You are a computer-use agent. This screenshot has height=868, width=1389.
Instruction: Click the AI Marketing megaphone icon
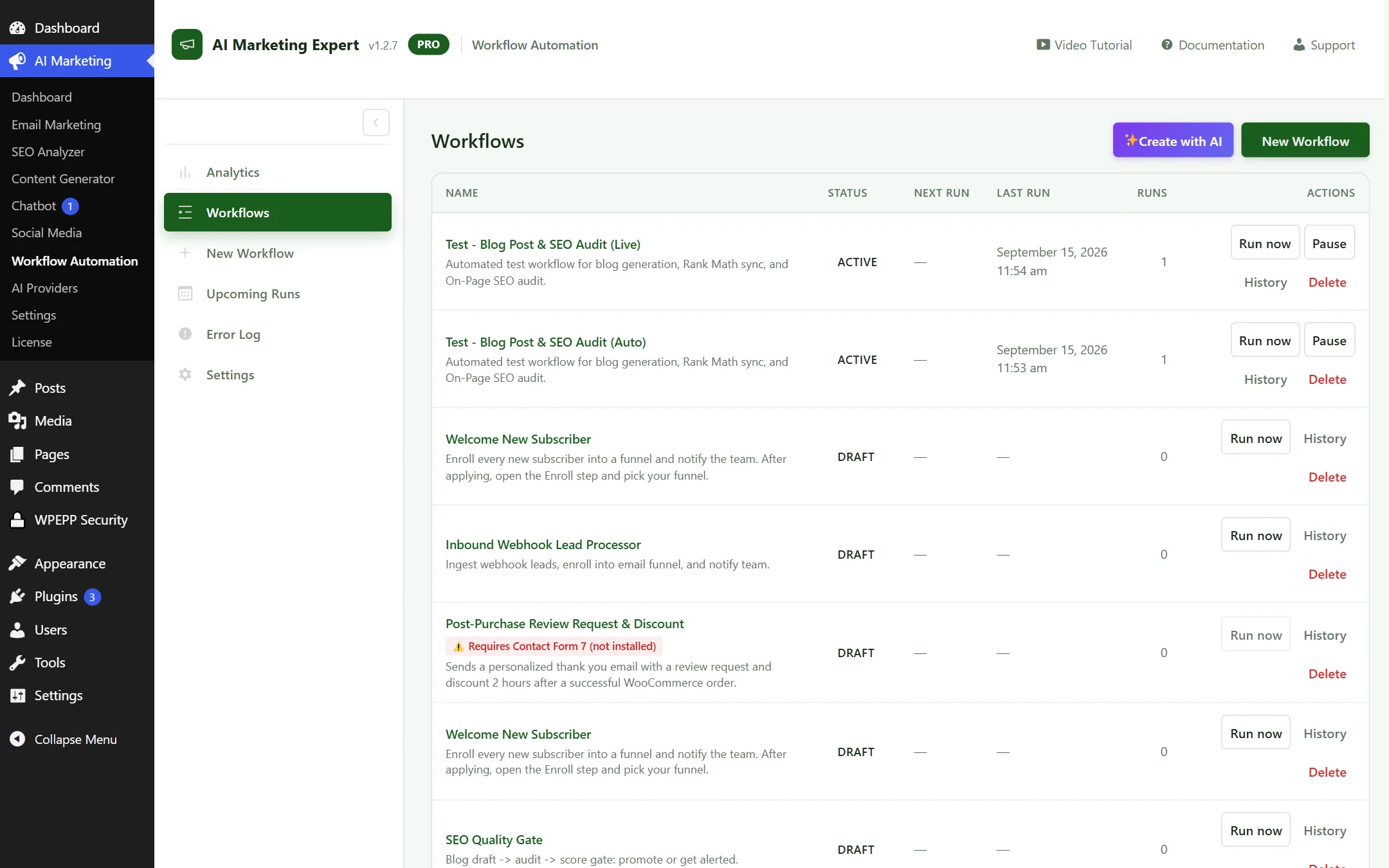coord(17,60)
